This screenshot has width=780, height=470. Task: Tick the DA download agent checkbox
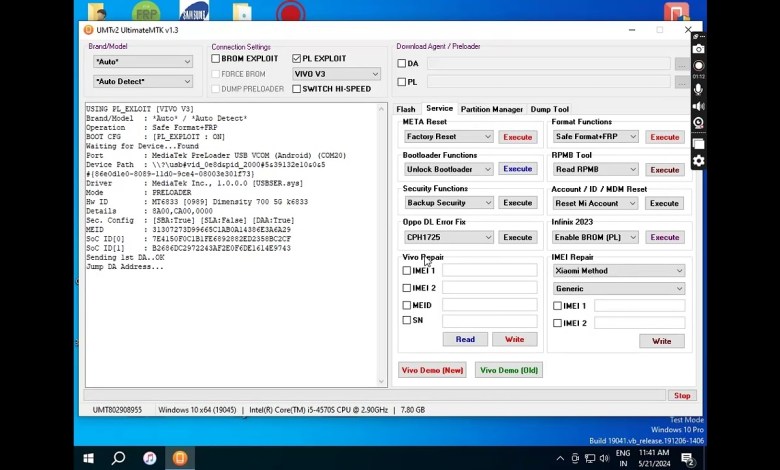[401, 64]
